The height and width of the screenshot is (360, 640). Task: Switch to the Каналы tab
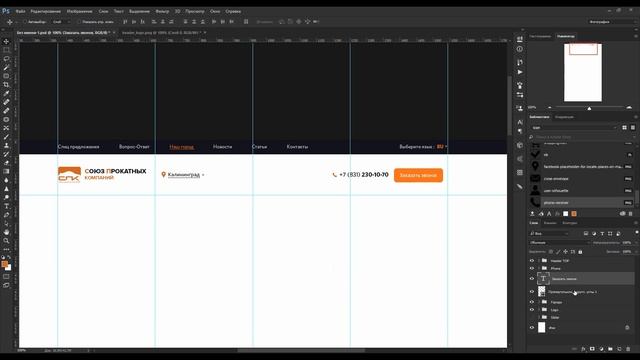pos(550,223)
